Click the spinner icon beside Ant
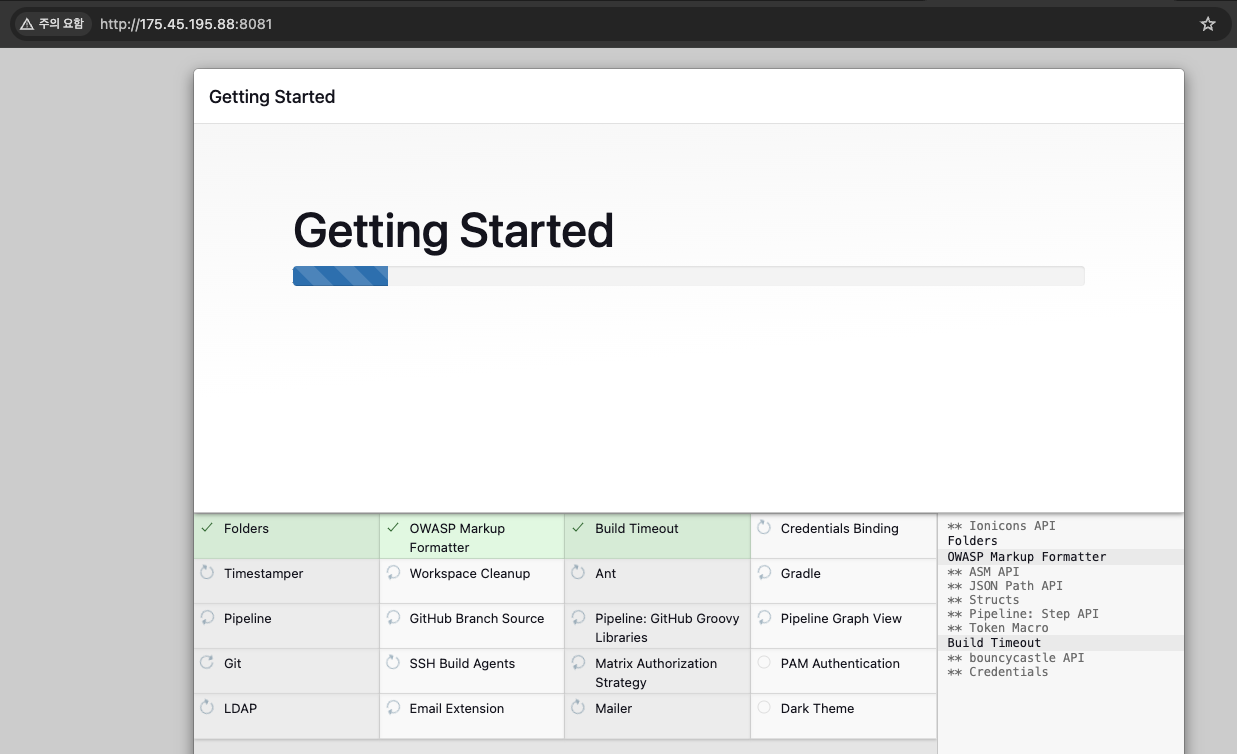The image size is (1237, 754). 578,572
